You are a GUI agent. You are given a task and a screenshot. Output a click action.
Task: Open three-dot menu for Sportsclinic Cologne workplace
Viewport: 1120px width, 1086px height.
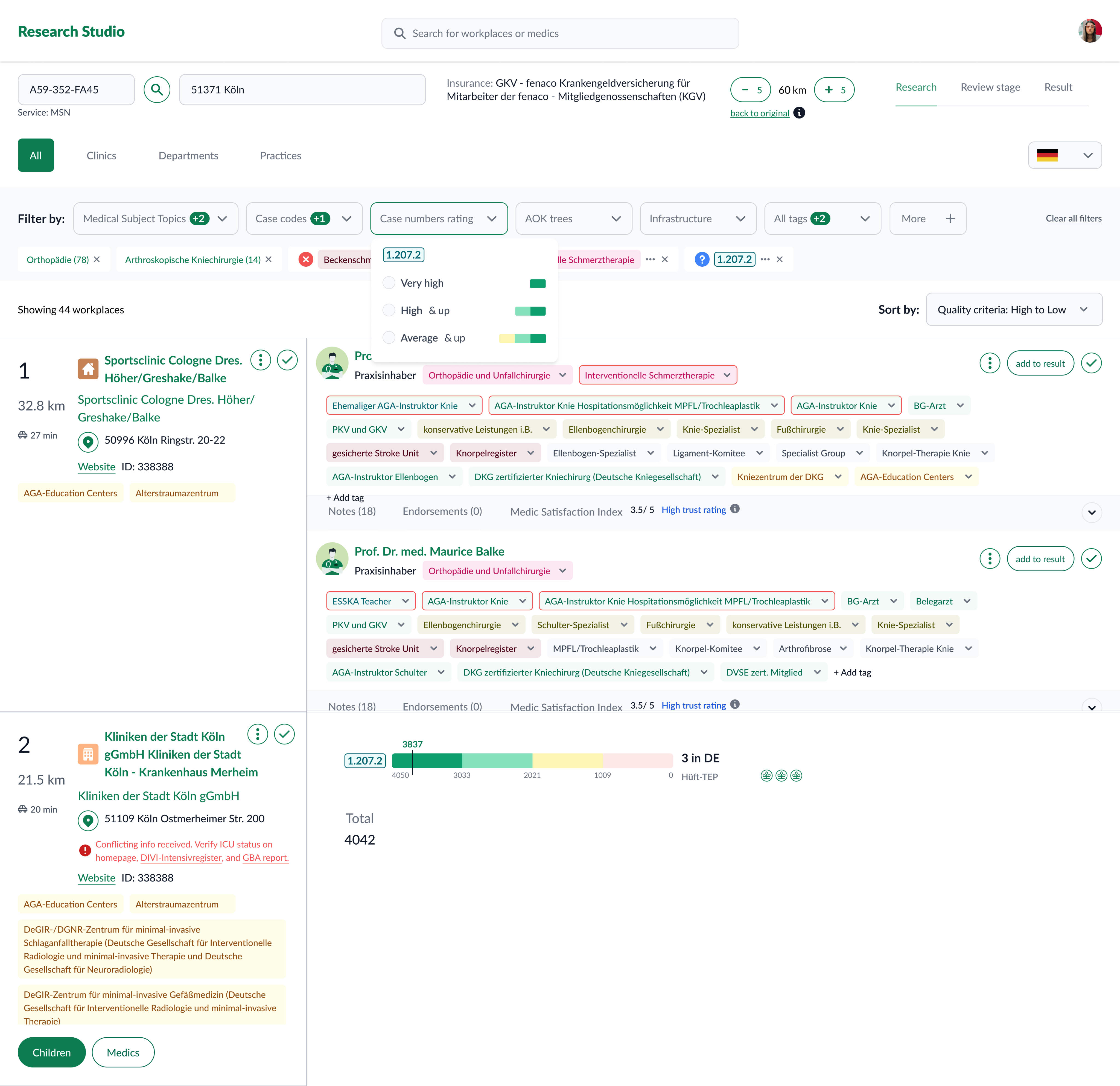260,360
